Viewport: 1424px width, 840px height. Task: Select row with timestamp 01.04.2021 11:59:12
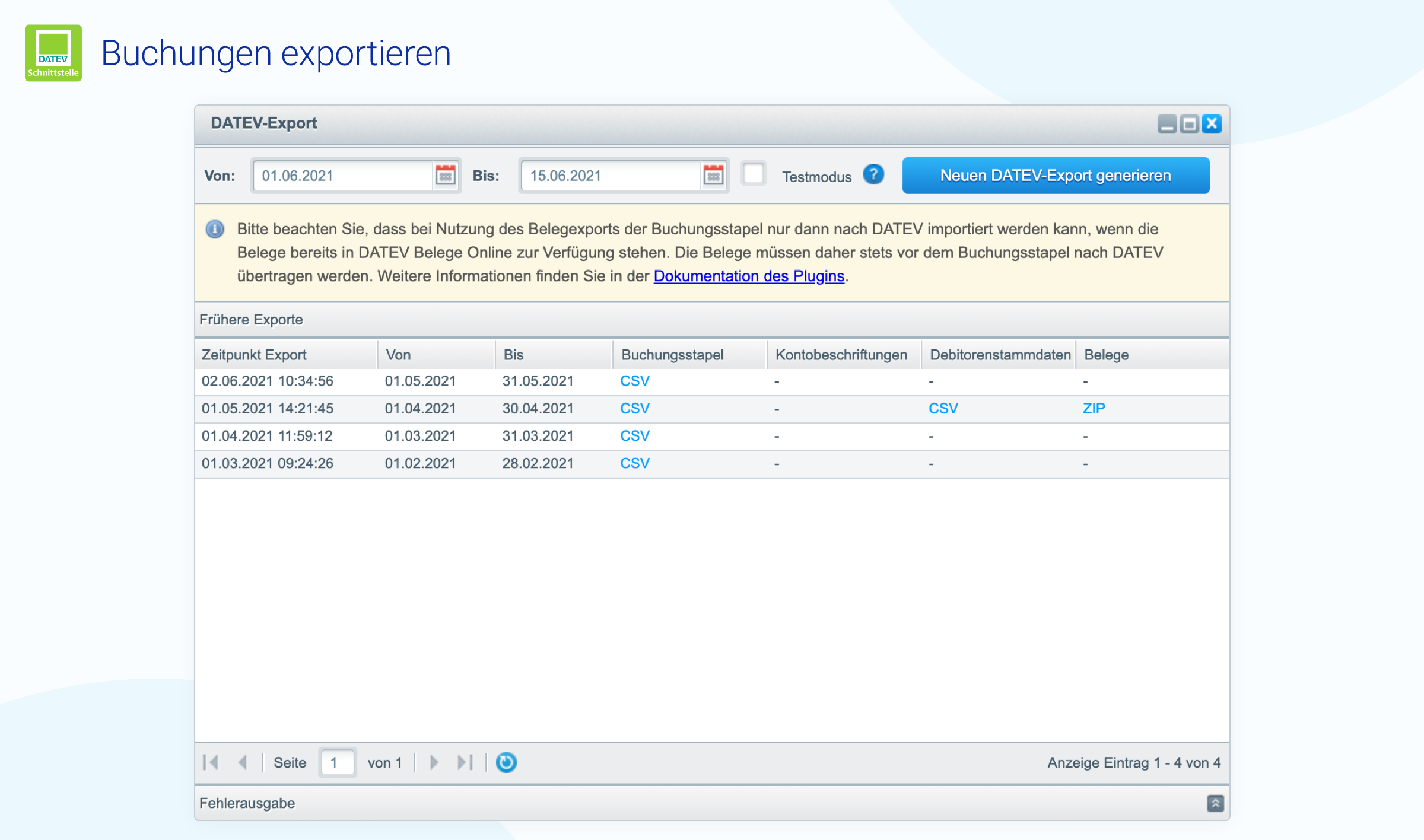pos(712,437)
